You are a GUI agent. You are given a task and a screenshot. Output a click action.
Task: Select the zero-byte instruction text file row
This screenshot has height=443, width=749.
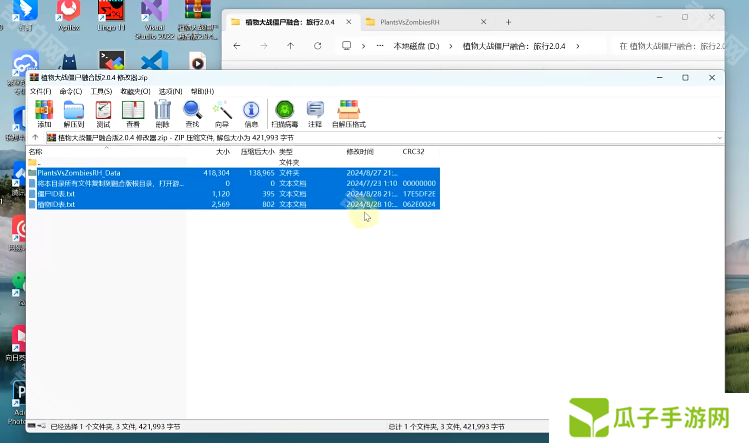[234, 184]
